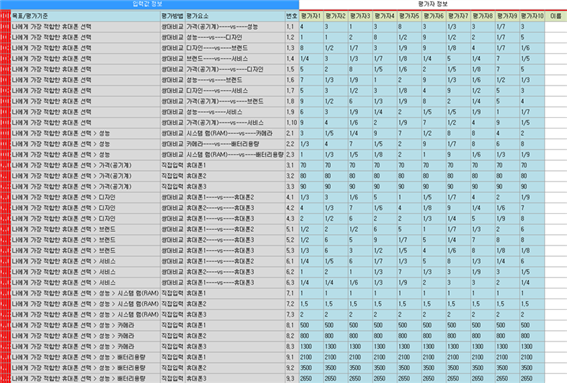Click 평가자1 value 1.5 in row 7,2
The width and height of the screenshot is (567, 383).
coord(311,304)
